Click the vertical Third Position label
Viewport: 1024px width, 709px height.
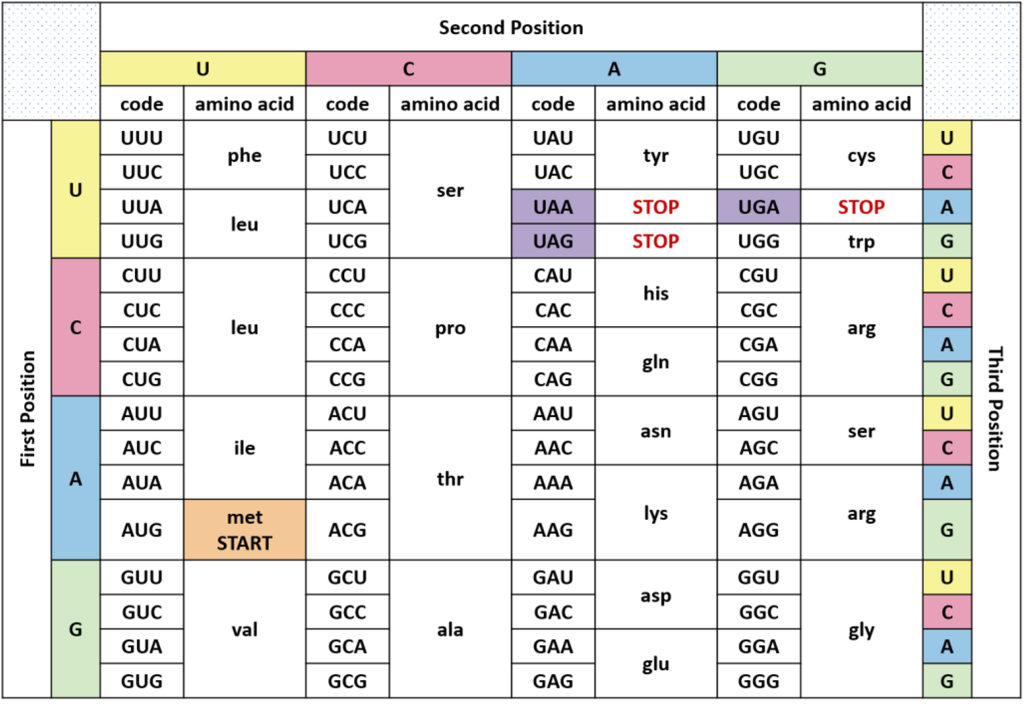pos(996,409)
